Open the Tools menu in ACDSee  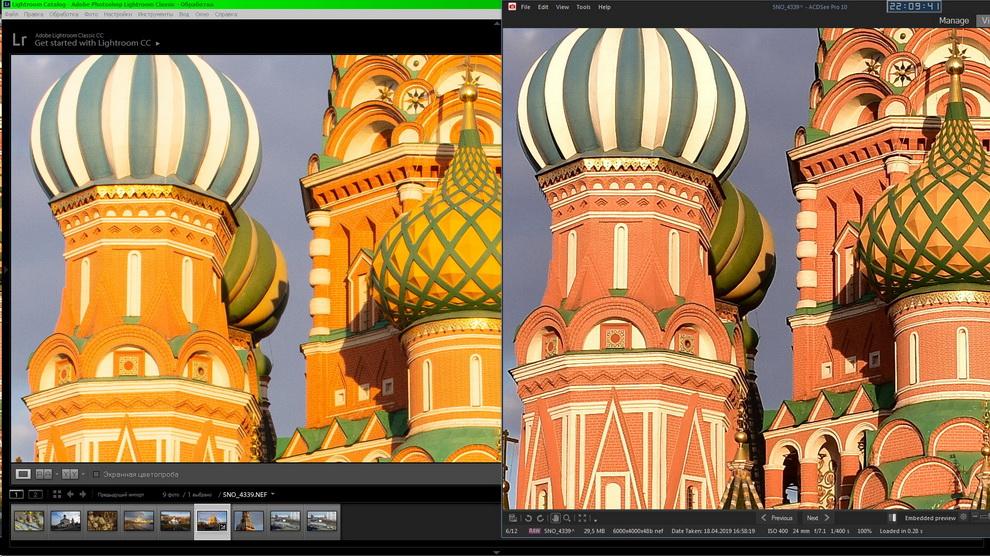pos(583,7)
